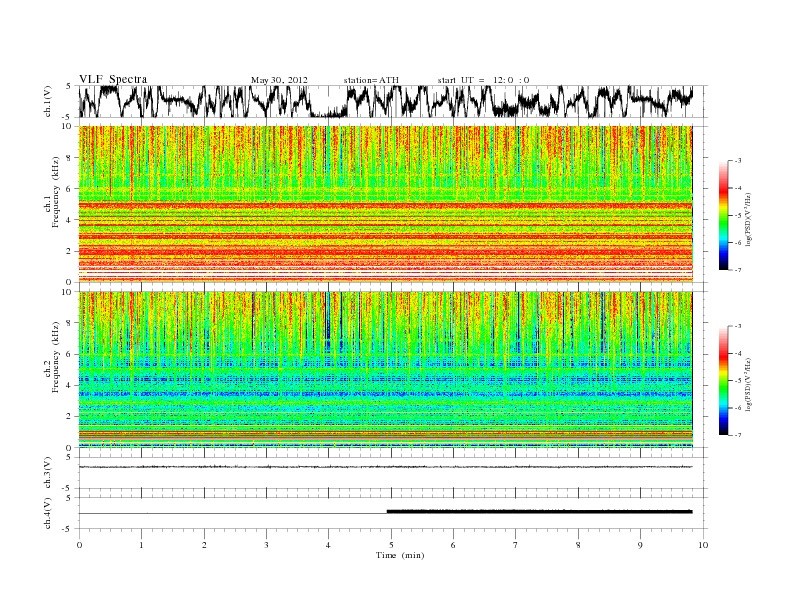
Task: Click the thick ch.4 trace after 5 min
Action: click(539, 512)
